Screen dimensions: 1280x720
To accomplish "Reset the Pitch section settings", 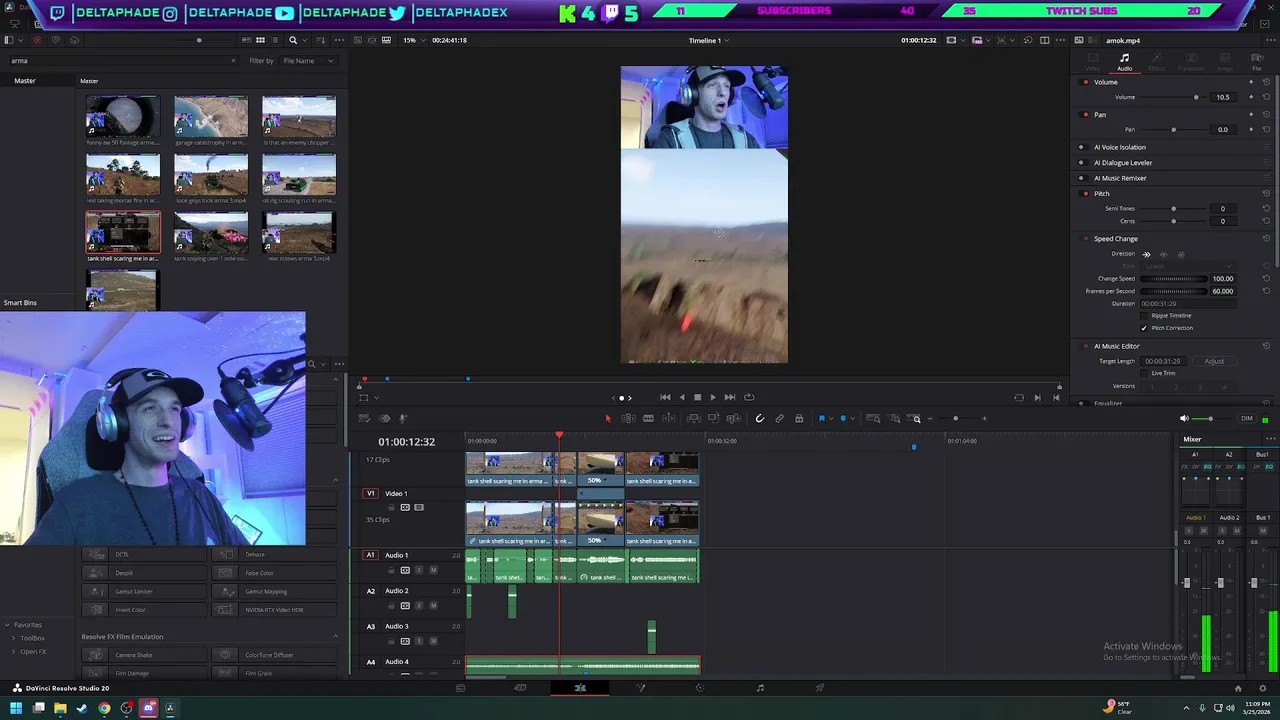I will click(x=1266, y=193).
